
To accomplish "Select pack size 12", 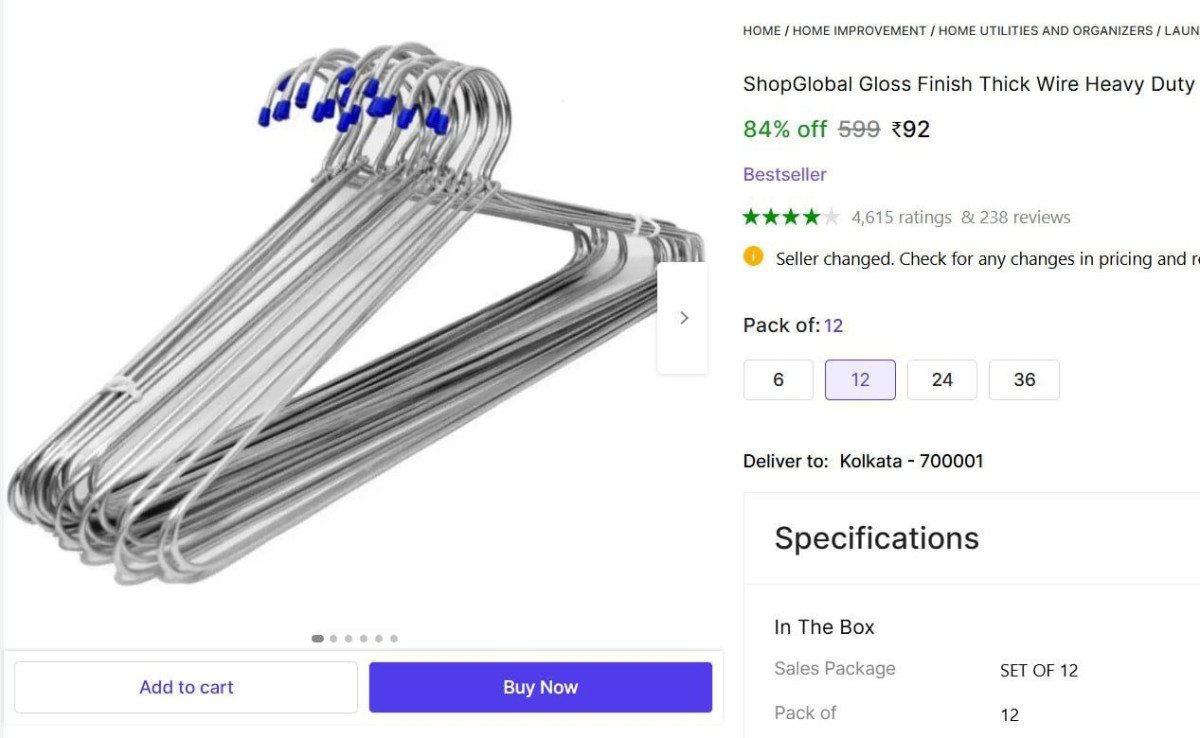I will (860, 380).
